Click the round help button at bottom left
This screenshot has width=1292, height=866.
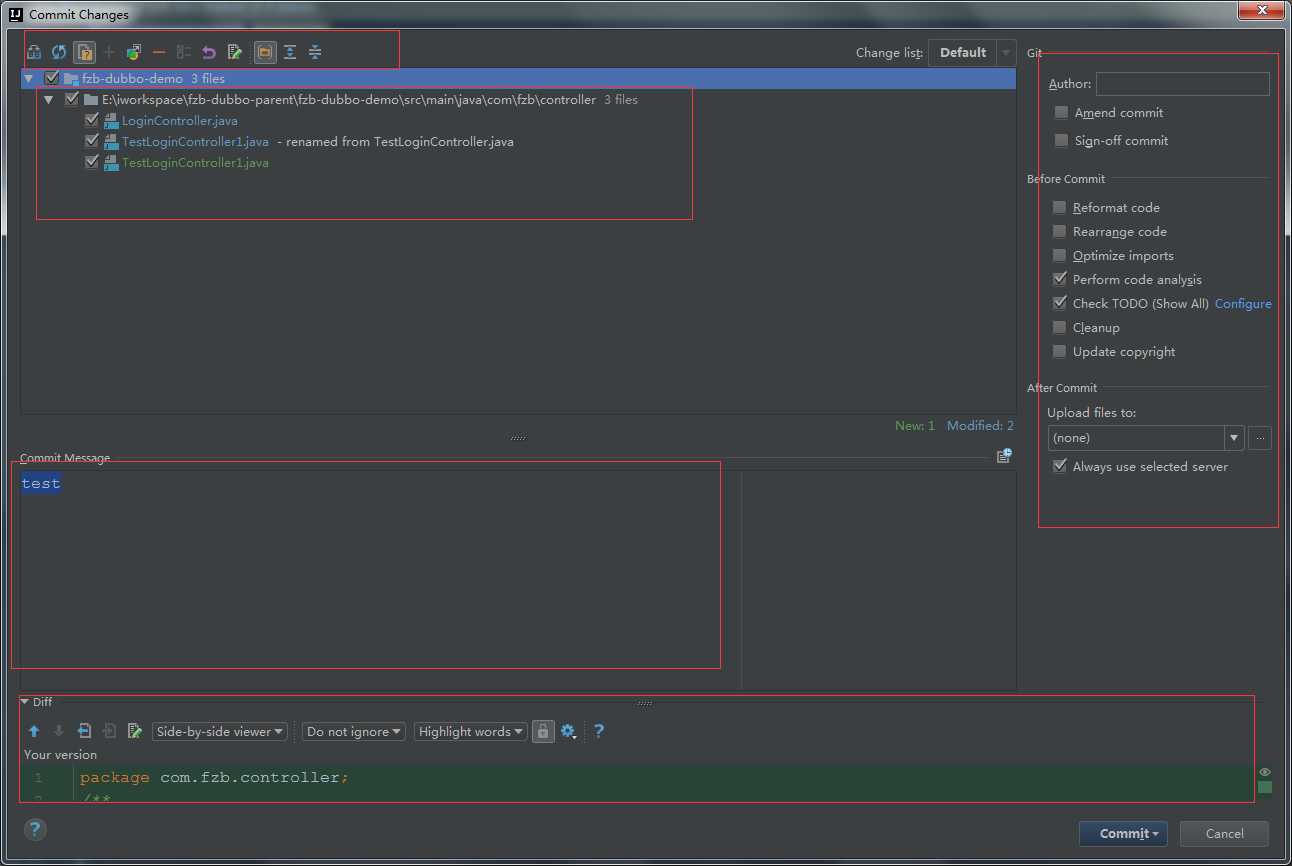coord(35,829)
